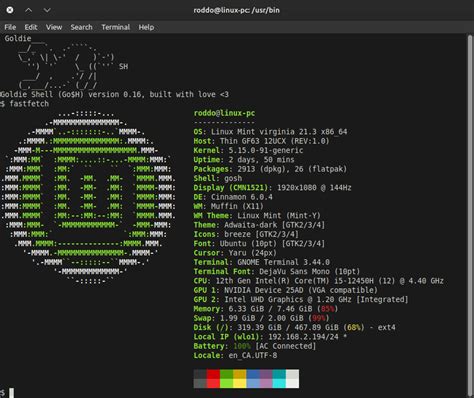Open the Terminal menu

(x=116, y=27)
